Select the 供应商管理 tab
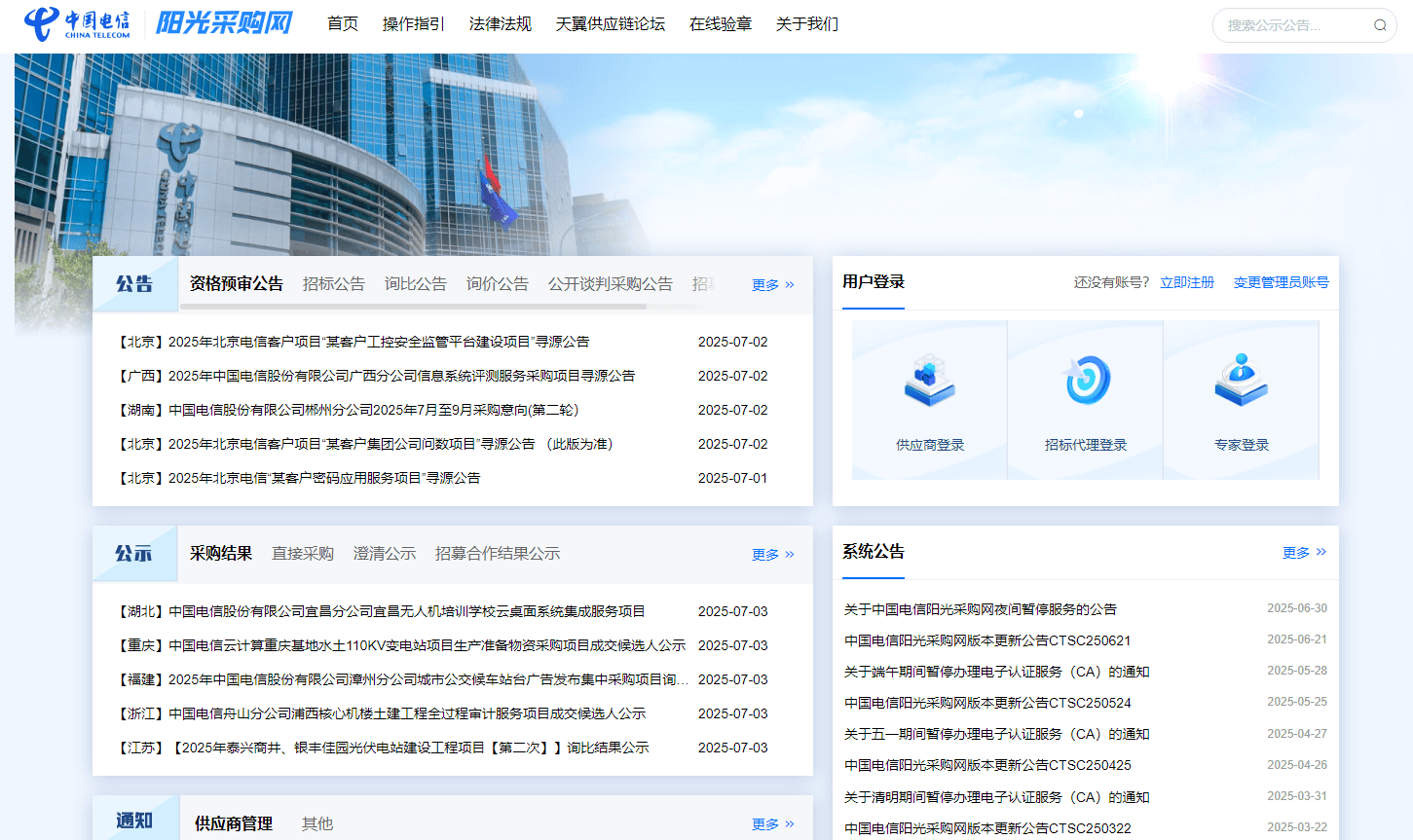This screenshot has height=840, width=1413. click(234, 823)
